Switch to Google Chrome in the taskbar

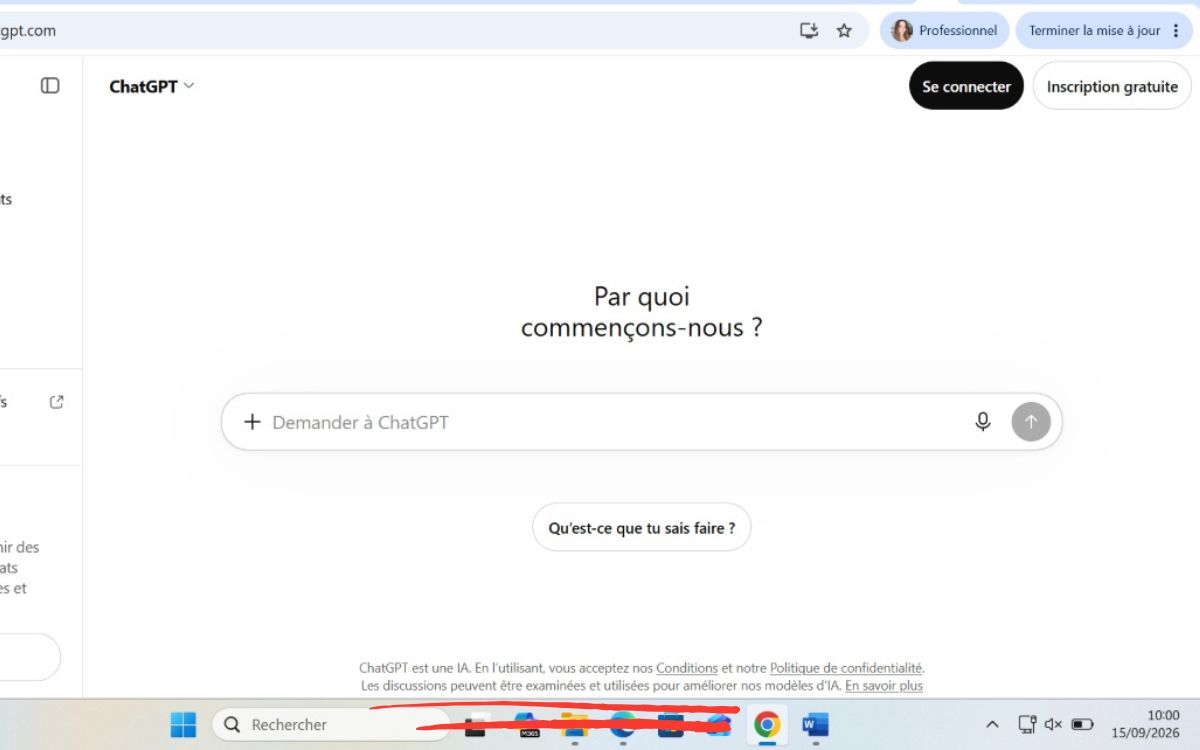click(767, 724)
